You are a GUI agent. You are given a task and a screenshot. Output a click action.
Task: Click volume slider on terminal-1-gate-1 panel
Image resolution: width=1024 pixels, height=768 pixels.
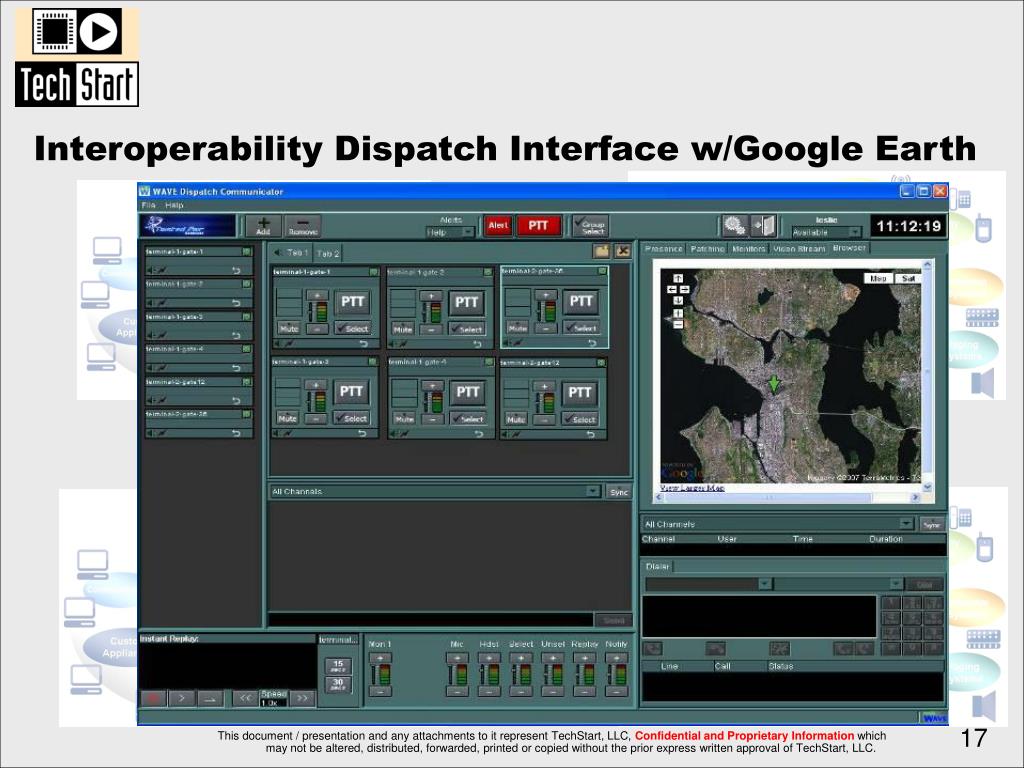tap(318, 312)
